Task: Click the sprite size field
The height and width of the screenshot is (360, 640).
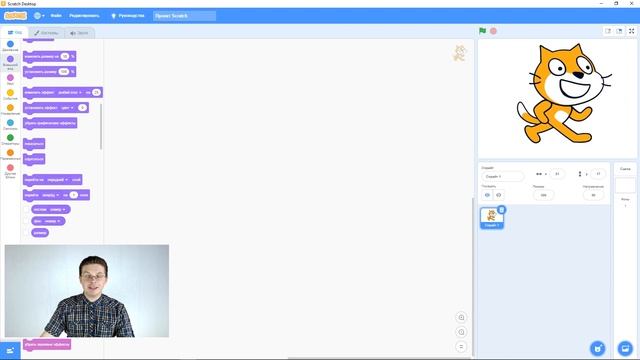Action: pyautogui.click(x=543, y=195)
